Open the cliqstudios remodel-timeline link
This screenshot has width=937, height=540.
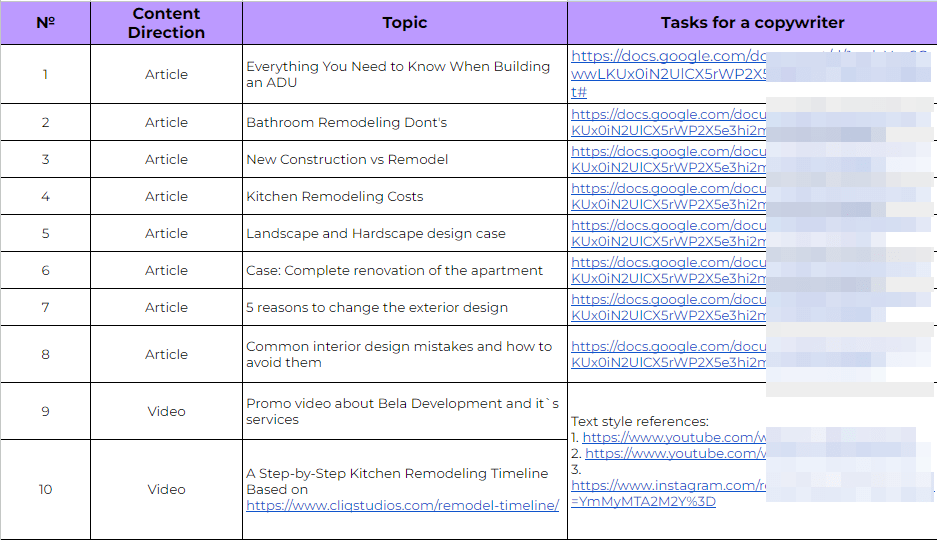point(403,505)
